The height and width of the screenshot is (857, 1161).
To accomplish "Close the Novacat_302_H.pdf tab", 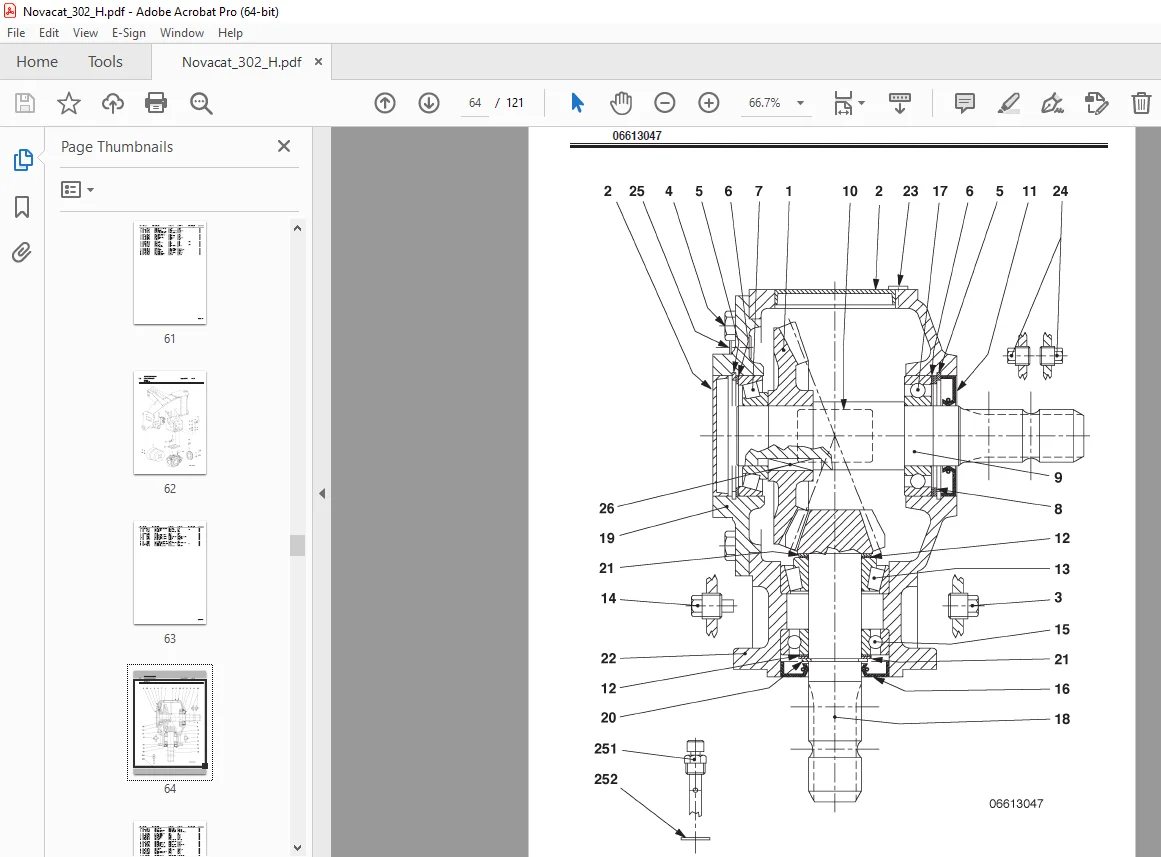I will (318, 61).
